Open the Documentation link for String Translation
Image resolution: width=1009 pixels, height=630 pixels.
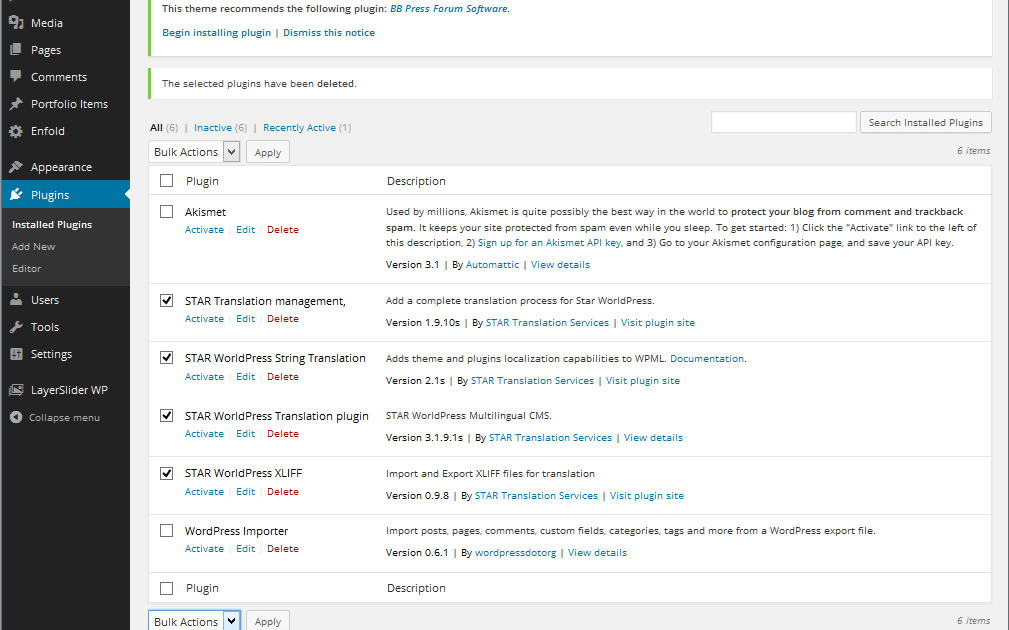[x=707, y=358]
